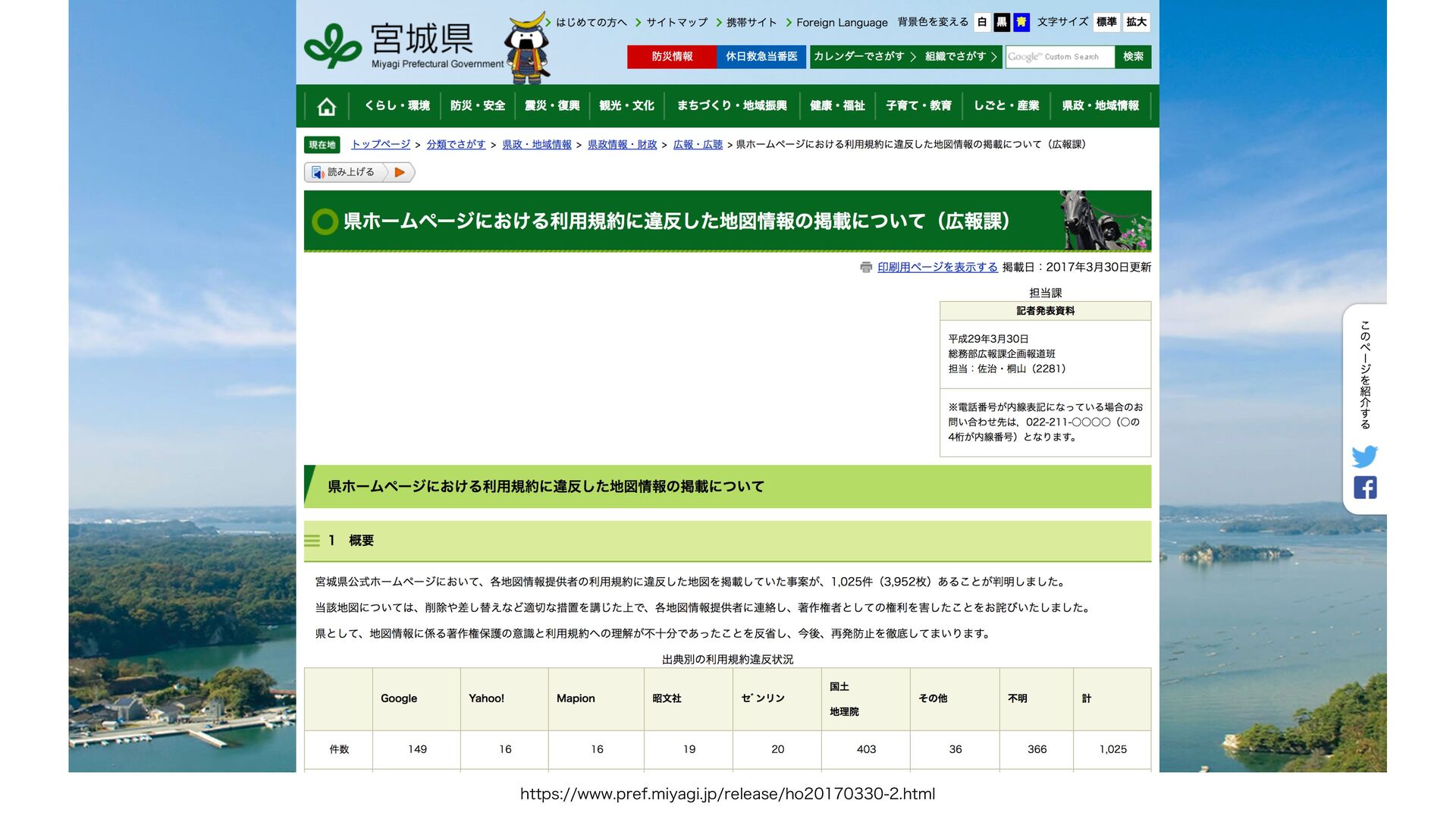Screen dimensions: 1456x819
Task: Click the orange play arrow next to 読み上げる
Action: 400,172
